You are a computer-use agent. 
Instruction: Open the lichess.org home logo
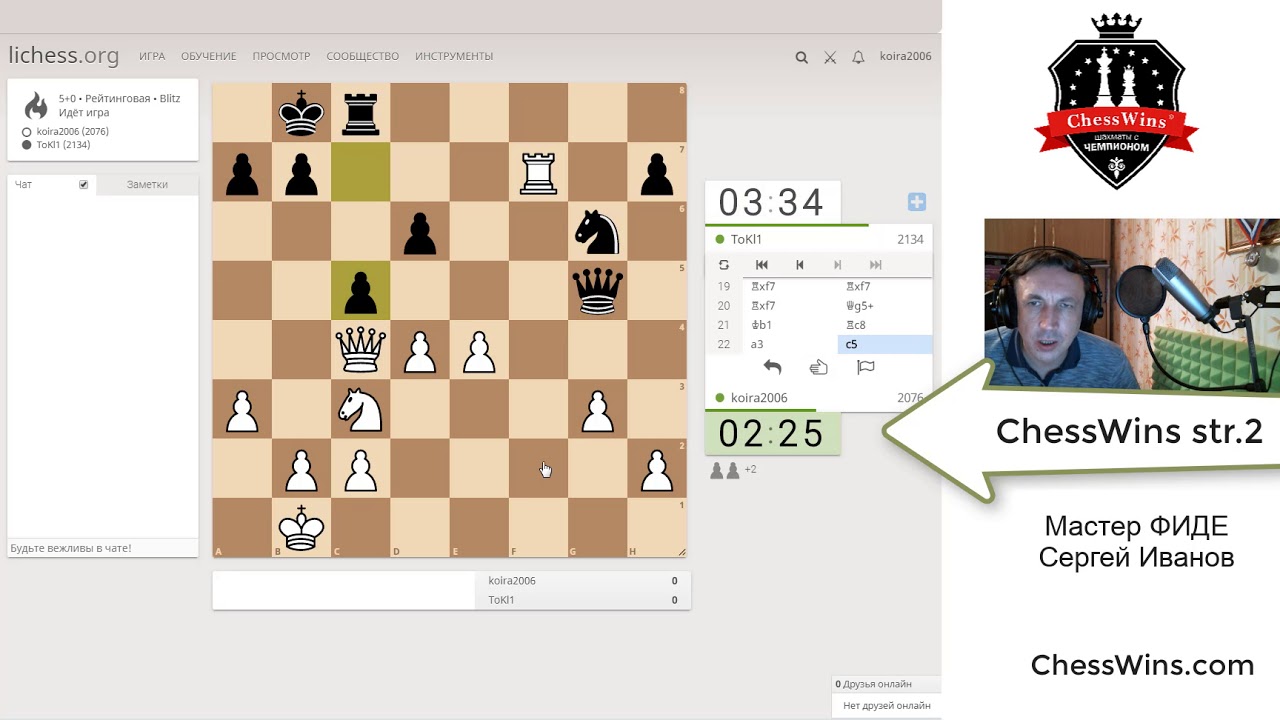tap(64, 56)
